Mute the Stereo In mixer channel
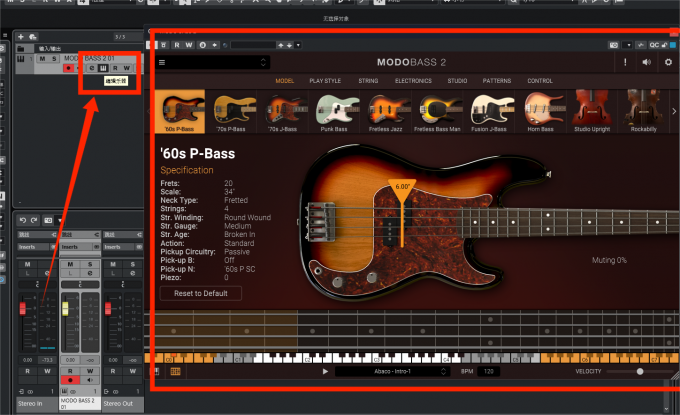The width and height of the screenshot is (680, 415). pyautogui.click(x=27, y=264)
